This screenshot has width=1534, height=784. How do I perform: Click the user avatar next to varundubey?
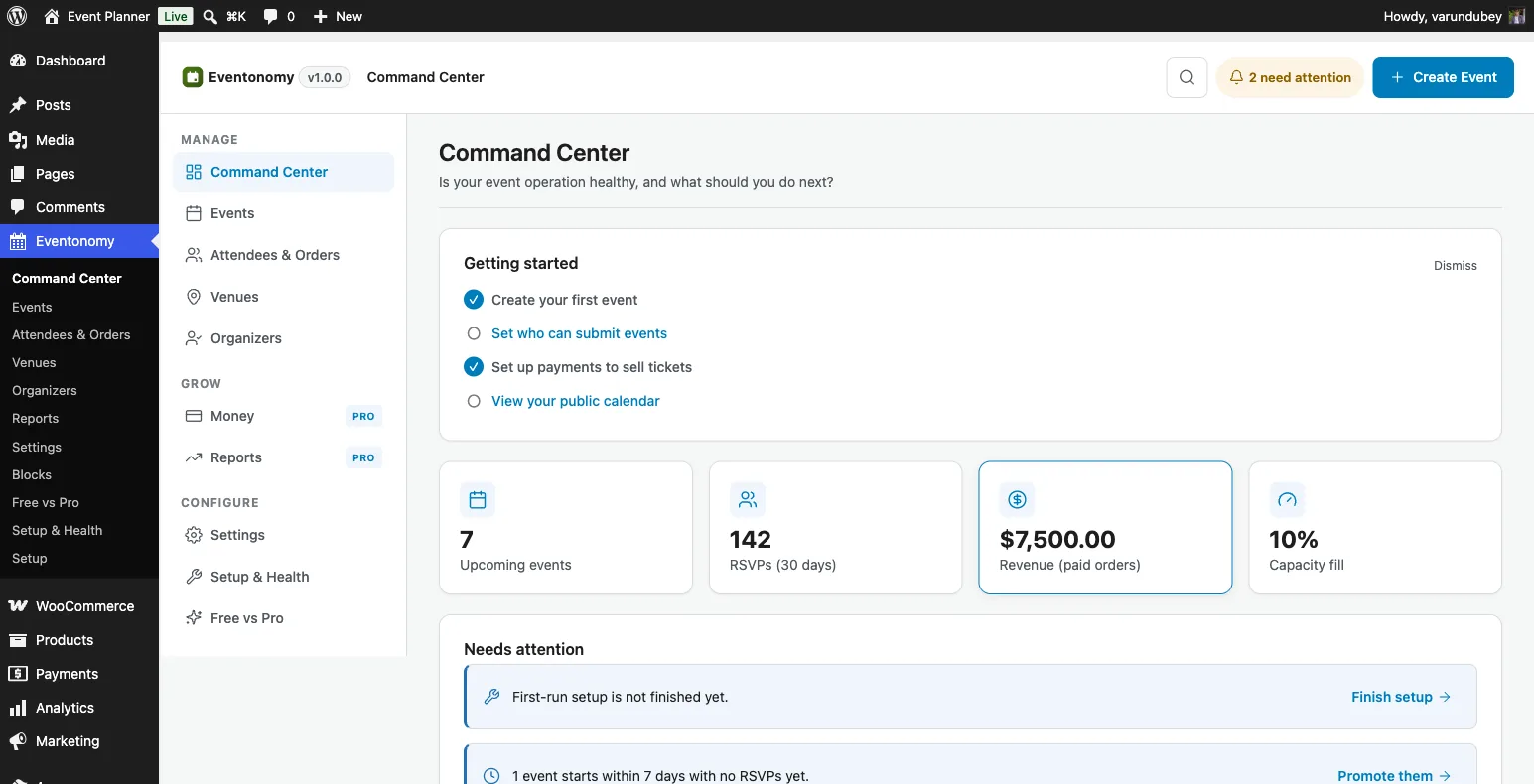1516,16
